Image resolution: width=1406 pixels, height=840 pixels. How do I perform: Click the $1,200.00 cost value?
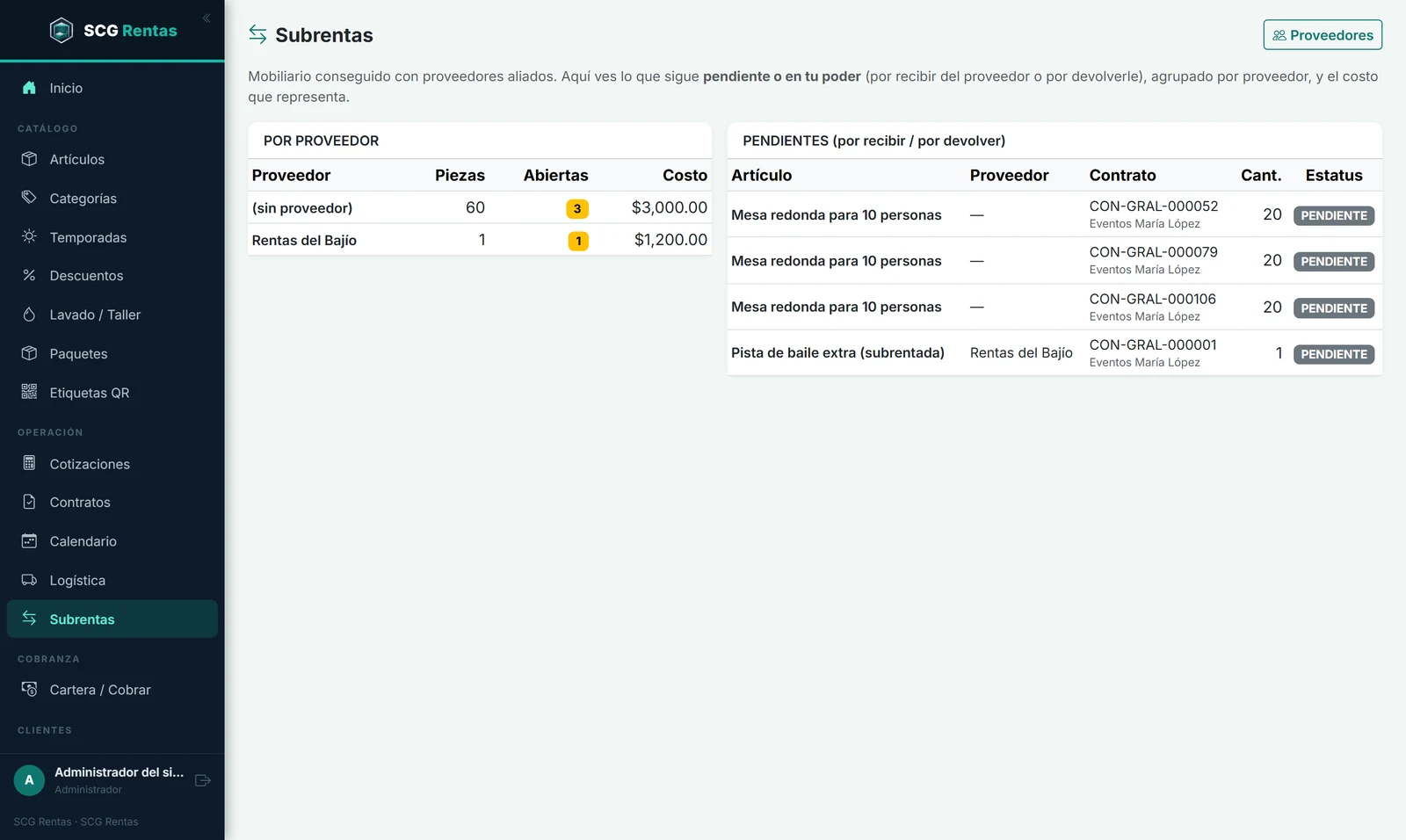pyautogui.click(x=670, y=240)
